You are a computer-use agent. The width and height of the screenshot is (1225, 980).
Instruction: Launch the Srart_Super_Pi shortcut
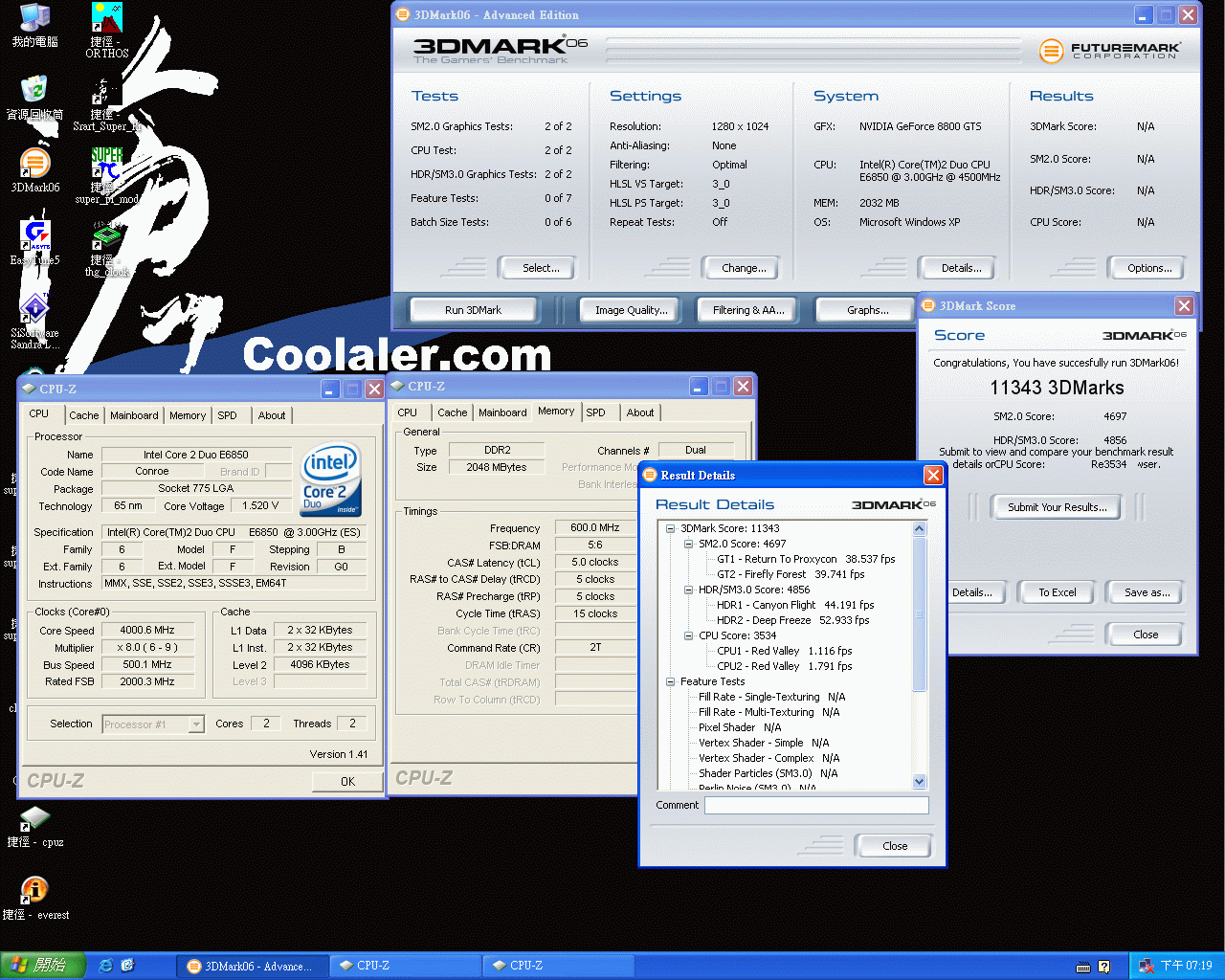(x=106, y=103)
